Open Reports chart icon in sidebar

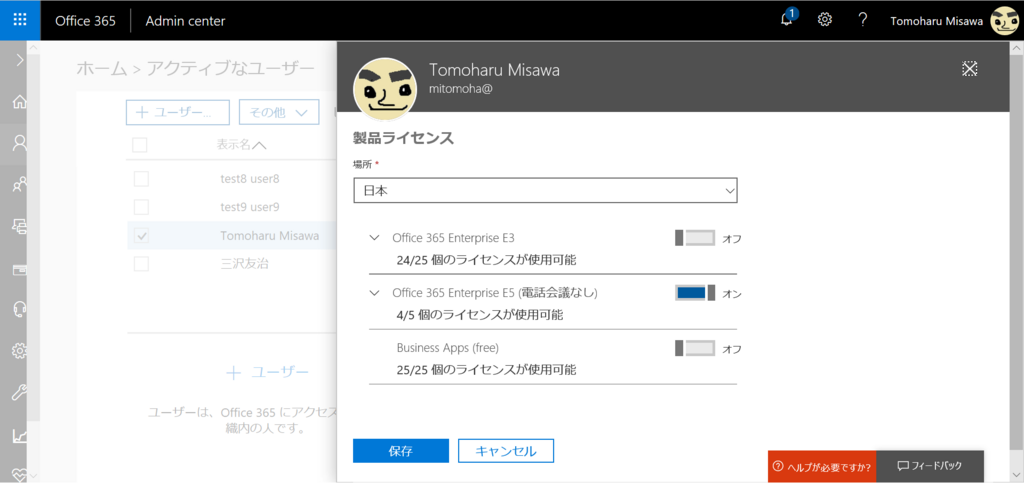pos(20,435)
